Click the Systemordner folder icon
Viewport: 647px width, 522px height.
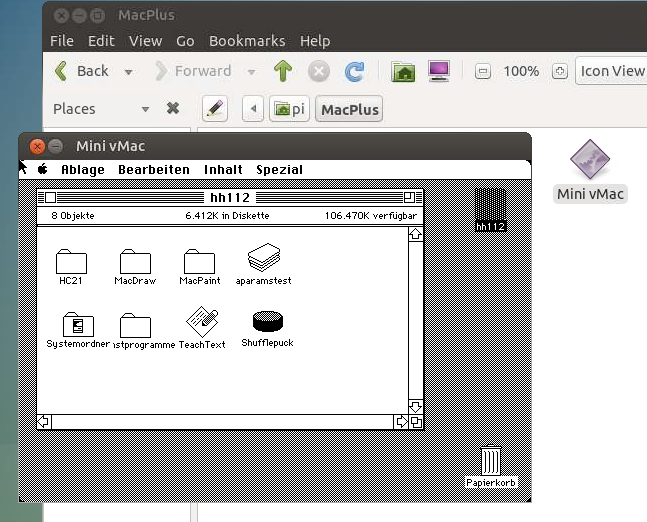click(x=77, y=325)
